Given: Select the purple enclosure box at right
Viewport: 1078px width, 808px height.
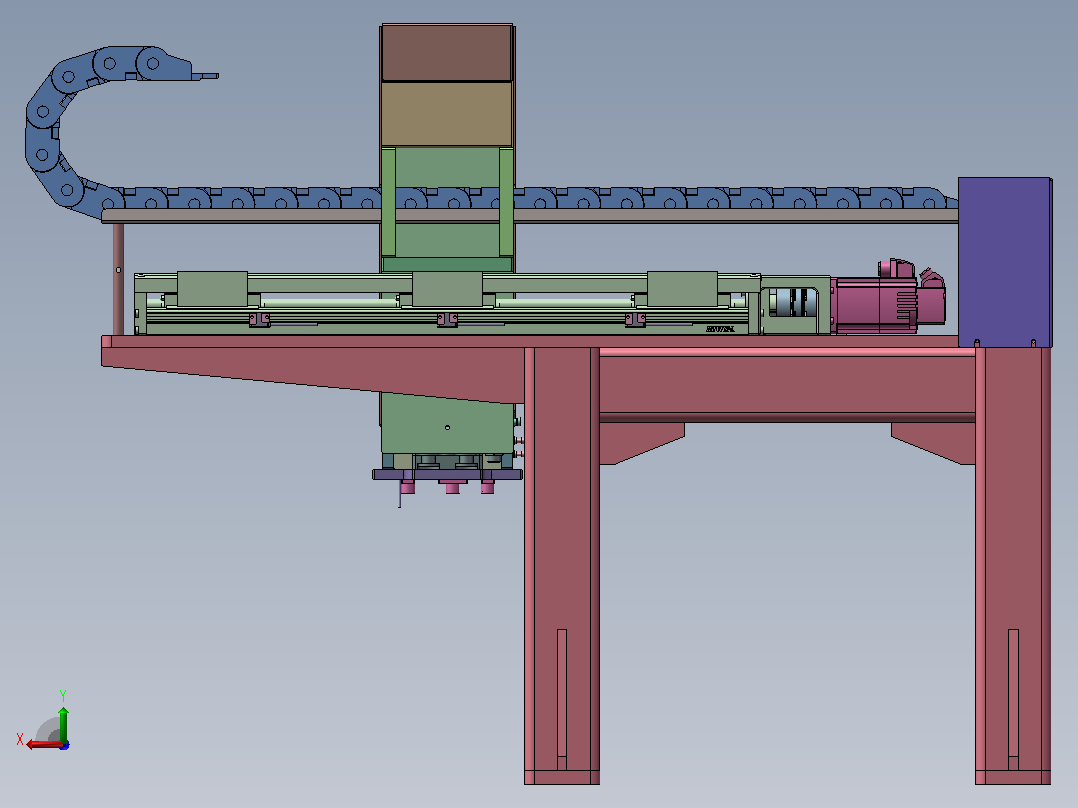Looking at the screenshot, I should point(1004,262).
